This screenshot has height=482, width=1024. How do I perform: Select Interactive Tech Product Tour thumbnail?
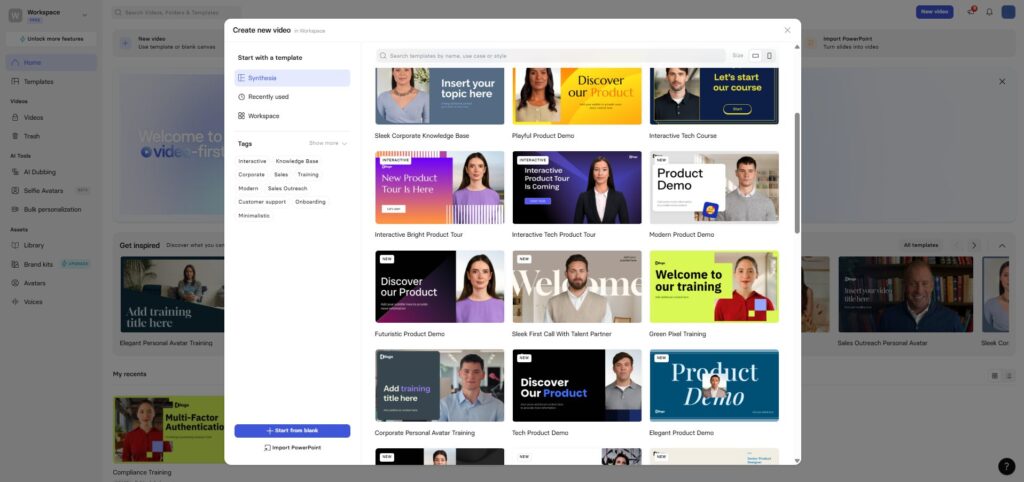pyautogui.click(x=577, y=188)
